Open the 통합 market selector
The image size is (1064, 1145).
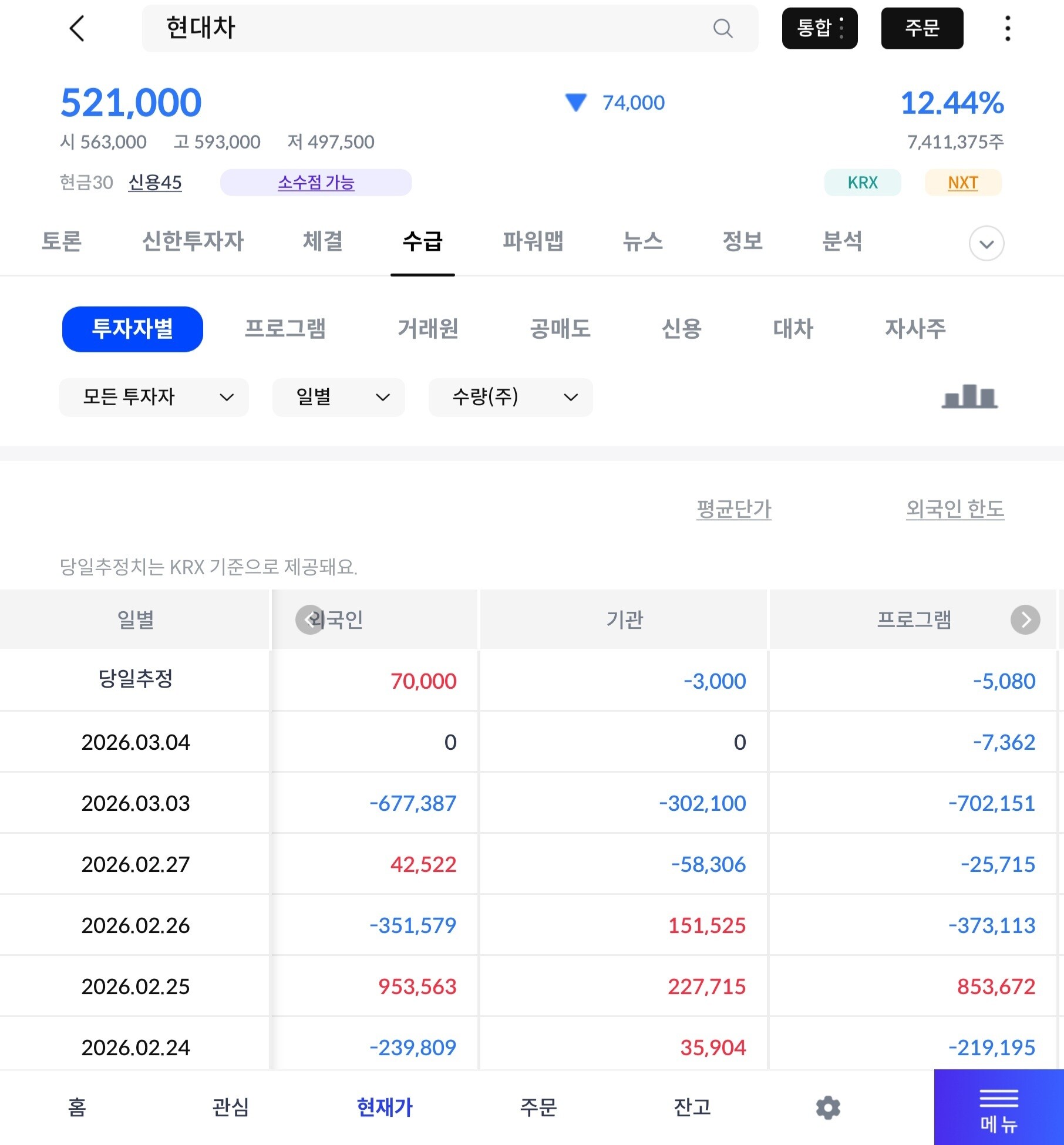820,28
